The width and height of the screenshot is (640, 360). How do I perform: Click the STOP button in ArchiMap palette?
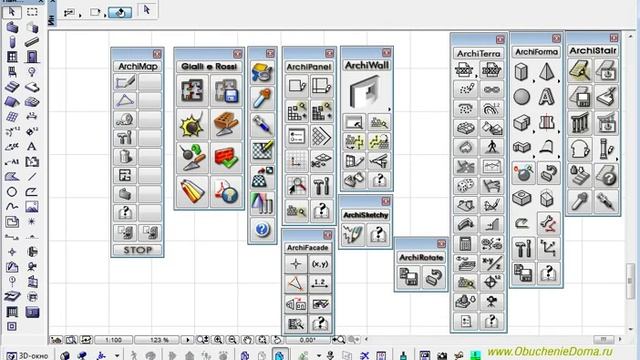click(138, 250)
